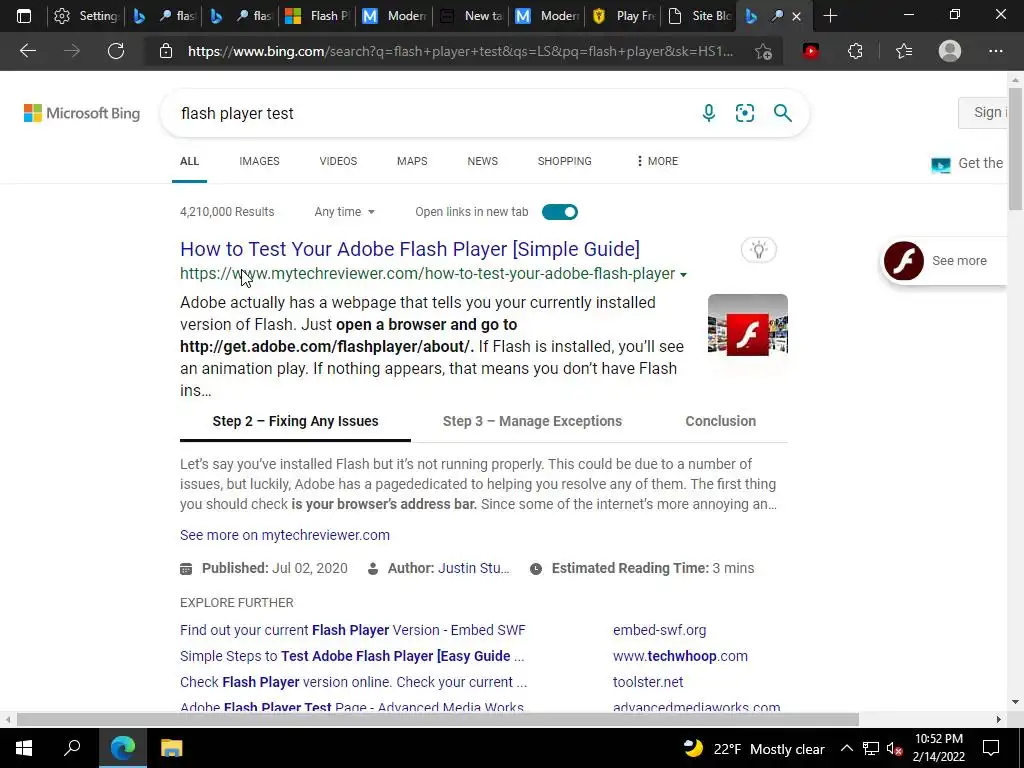Open the notification center icon

(x=991, y=748)
